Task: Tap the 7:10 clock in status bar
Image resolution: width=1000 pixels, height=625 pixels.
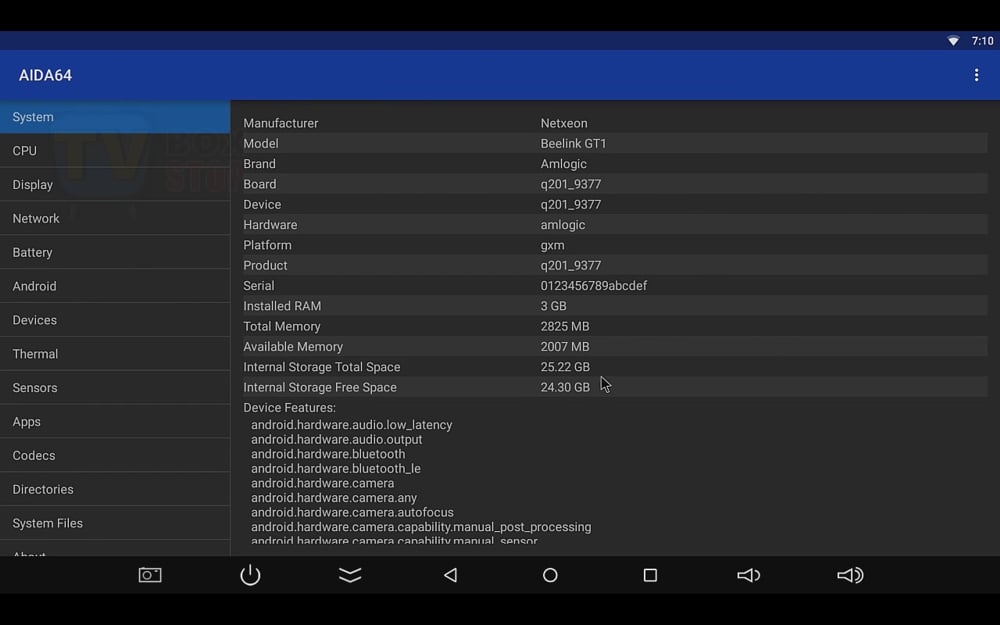Action: [x=982, y=41]
